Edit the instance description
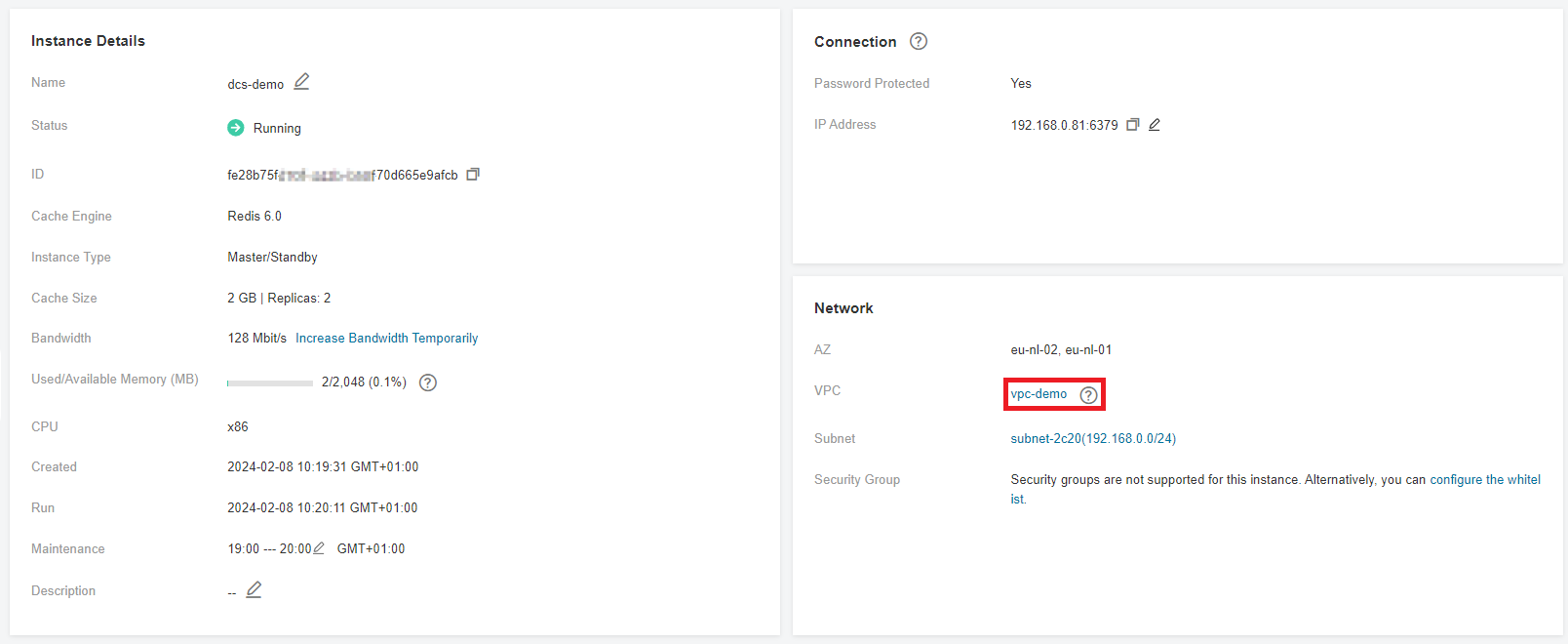Image resolution: width=1568 pixels, height=644 pixels. (x=254, y=590)
